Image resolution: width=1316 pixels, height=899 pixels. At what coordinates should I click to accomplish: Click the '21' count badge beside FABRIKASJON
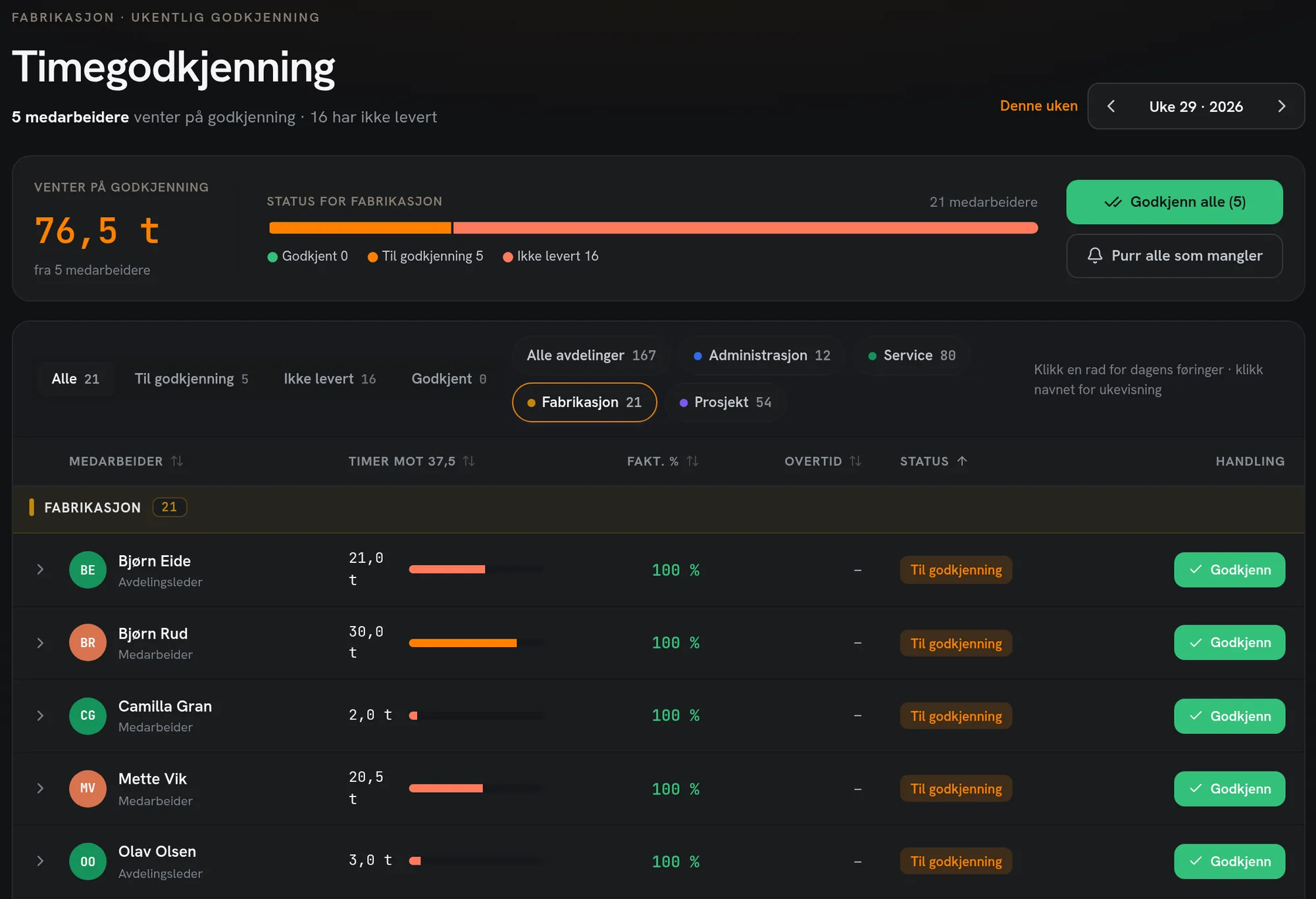tap(169, 507)
